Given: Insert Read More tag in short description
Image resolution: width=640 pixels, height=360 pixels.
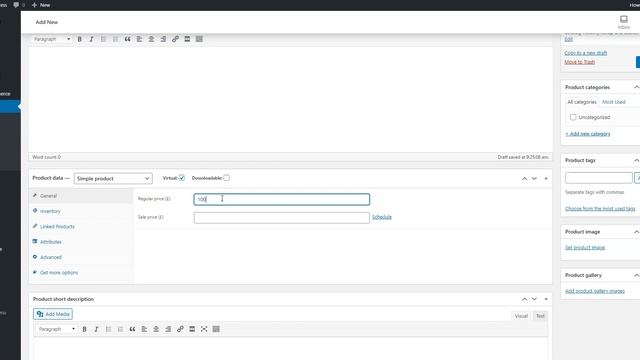Looking at the screenshot, I should tap(192, 329).
